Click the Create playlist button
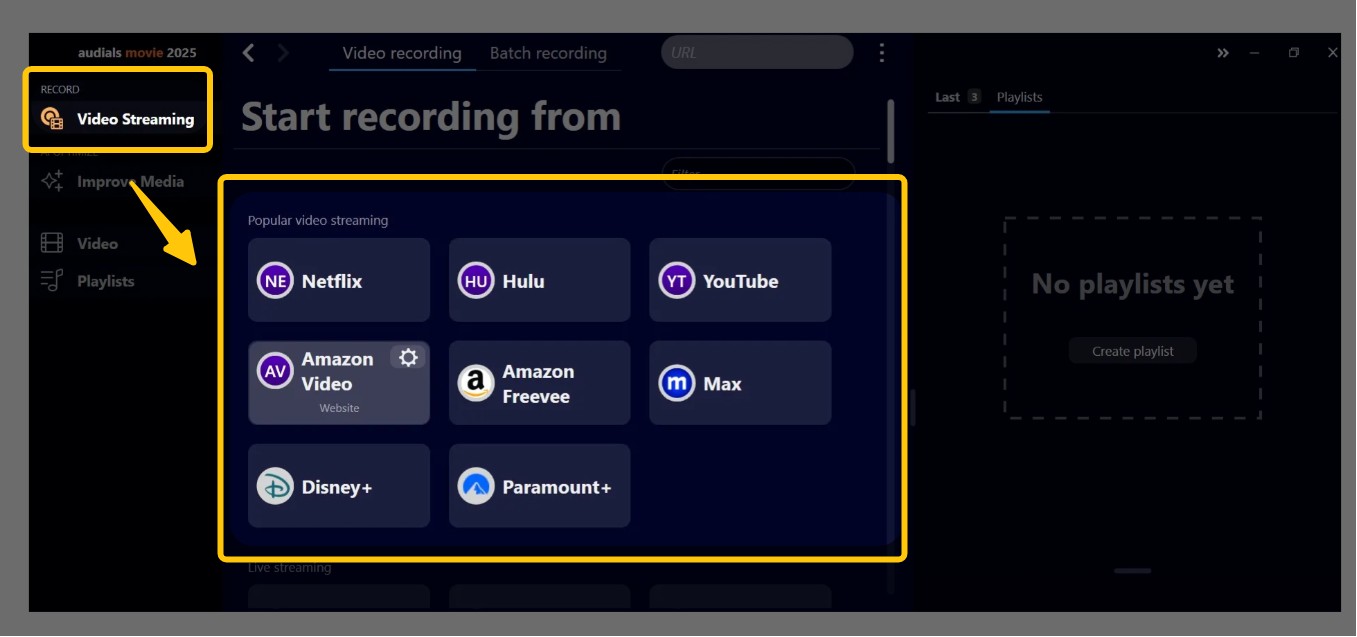 pos(1133,351)
